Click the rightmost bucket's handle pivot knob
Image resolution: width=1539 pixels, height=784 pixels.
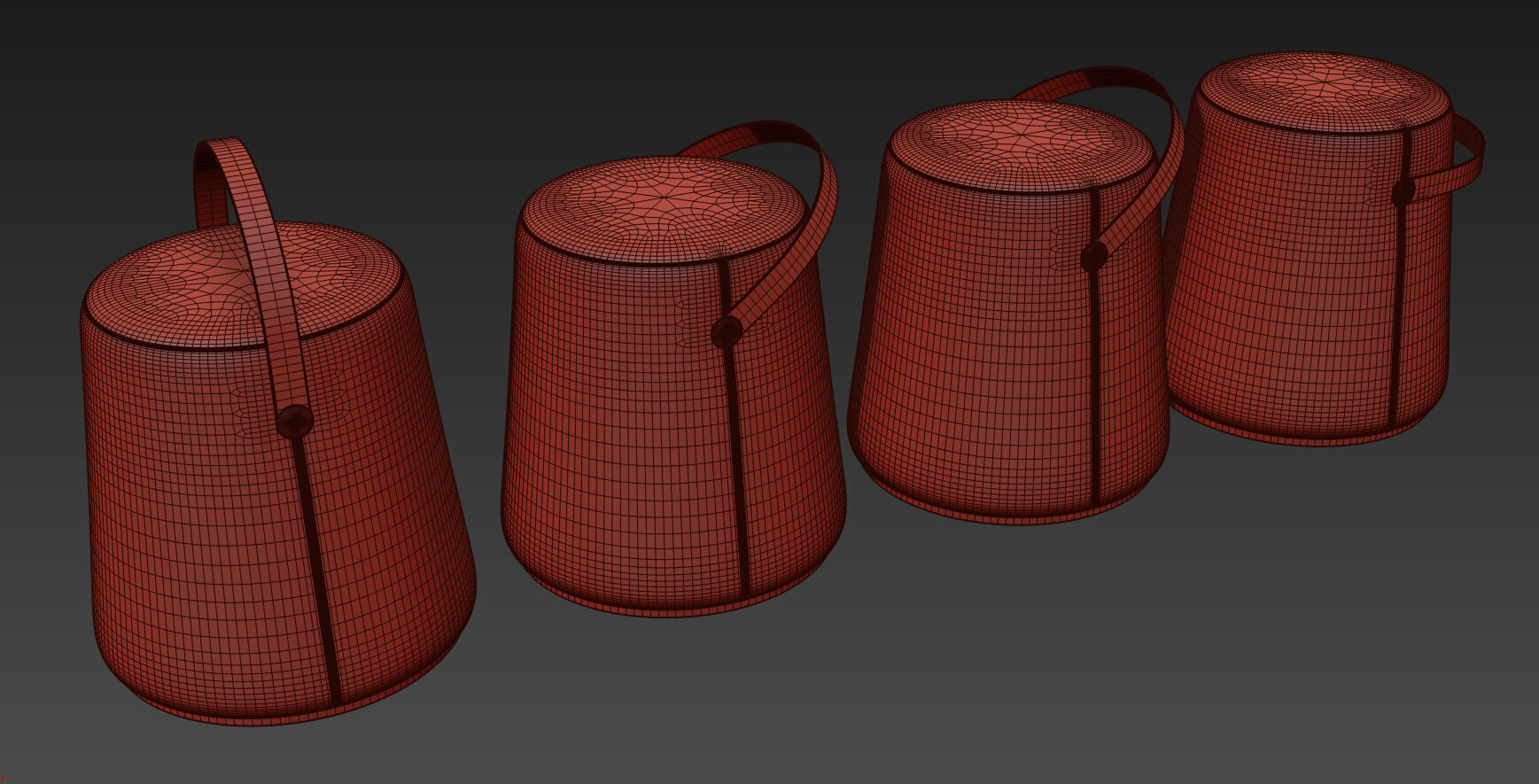pos(1403,191)
